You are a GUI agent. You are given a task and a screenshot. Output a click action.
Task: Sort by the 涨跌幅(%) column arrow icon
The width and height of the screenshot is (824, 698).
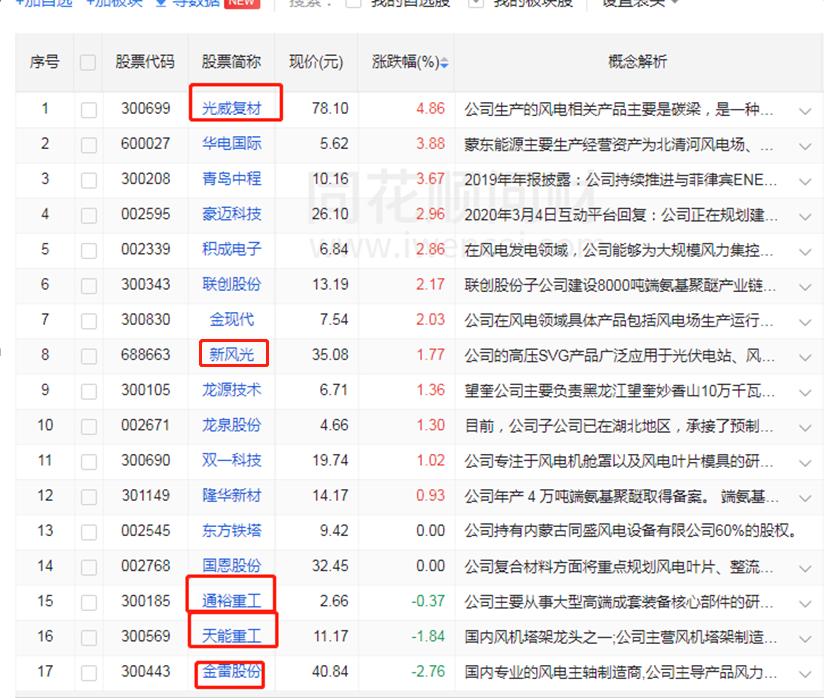click(x=445, y=63)
